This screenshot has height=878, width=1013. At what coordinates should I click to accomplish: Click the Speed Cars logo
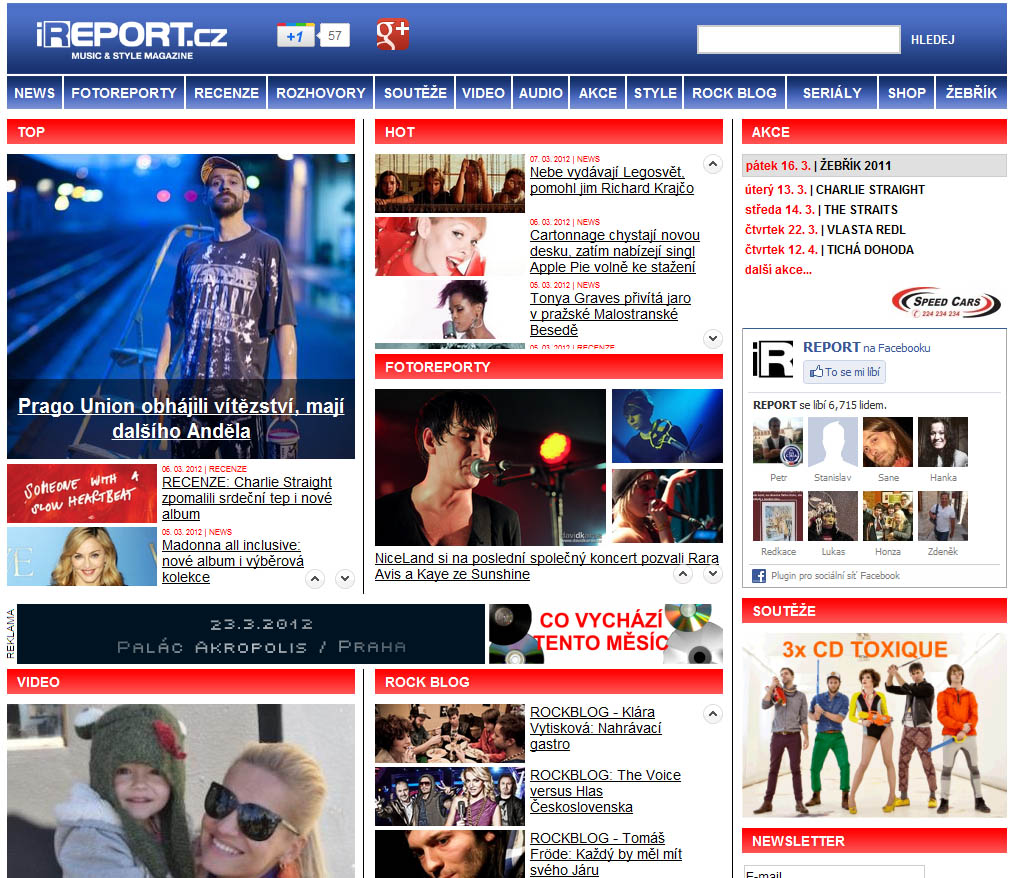click(x=946, y=302)
